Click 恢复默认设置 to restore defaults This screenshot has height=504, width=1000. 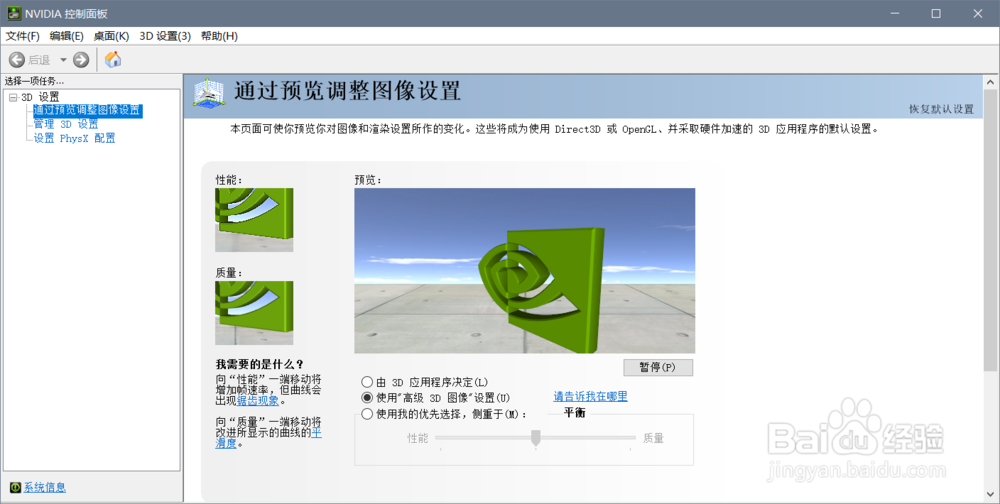click(x=941, y=109)
